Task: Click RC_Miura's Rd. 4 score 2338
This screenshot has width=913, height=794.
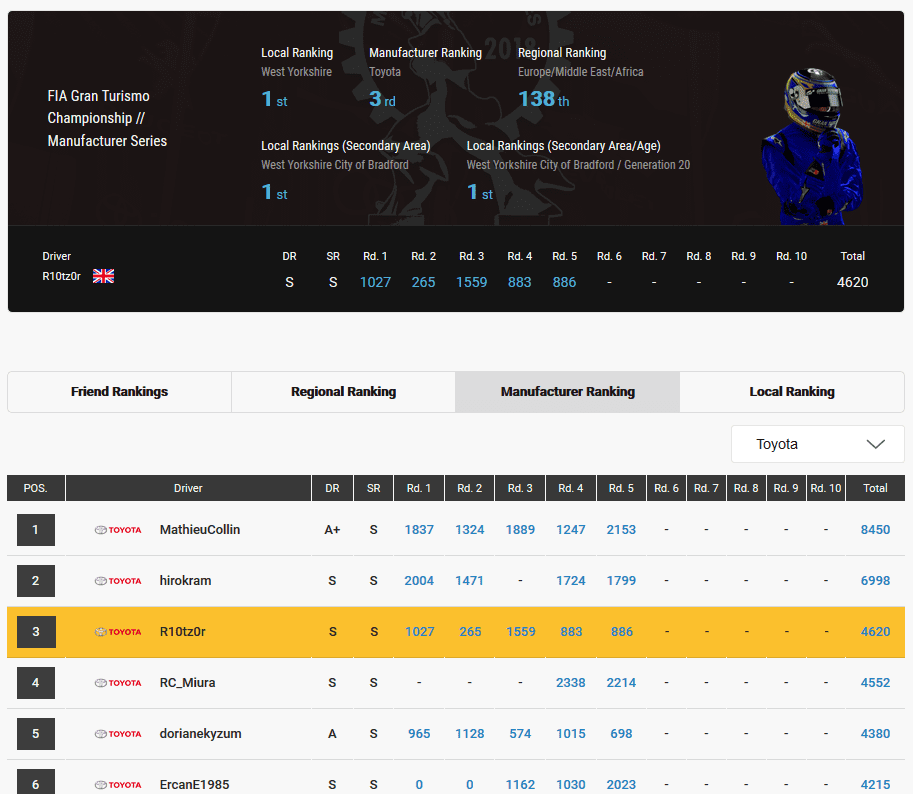Action: pos(571,683)
